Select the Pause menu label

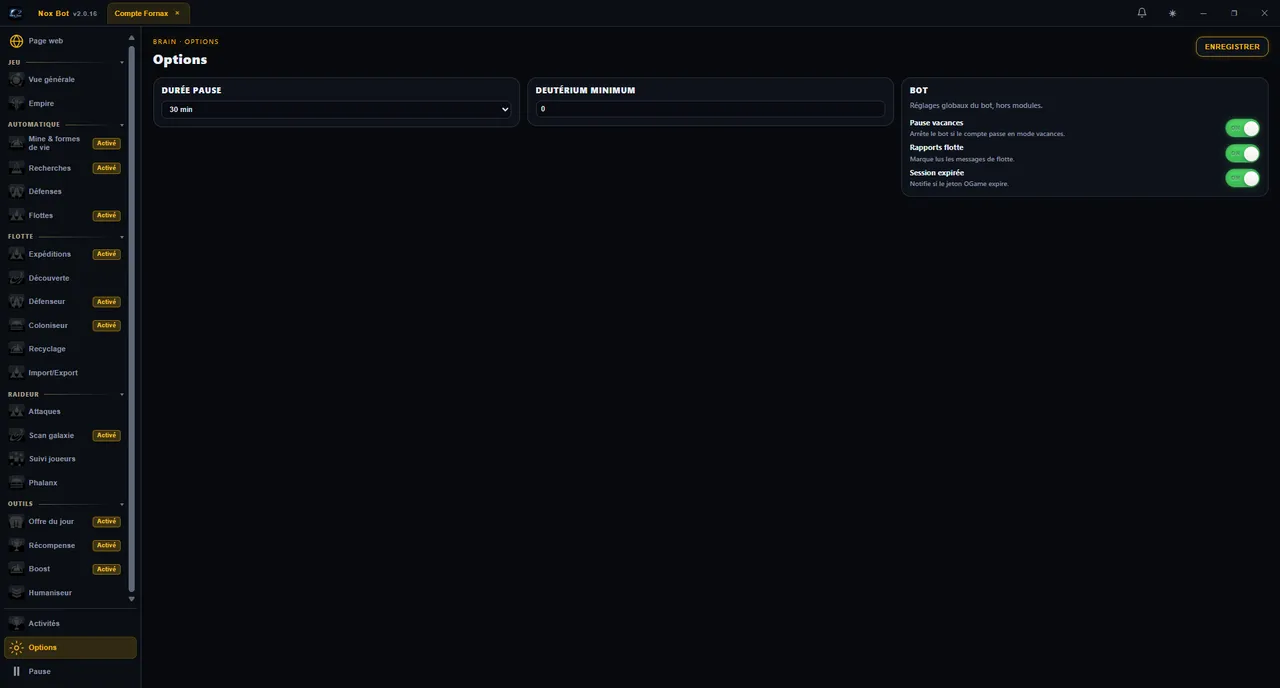[x=40, y=671]
